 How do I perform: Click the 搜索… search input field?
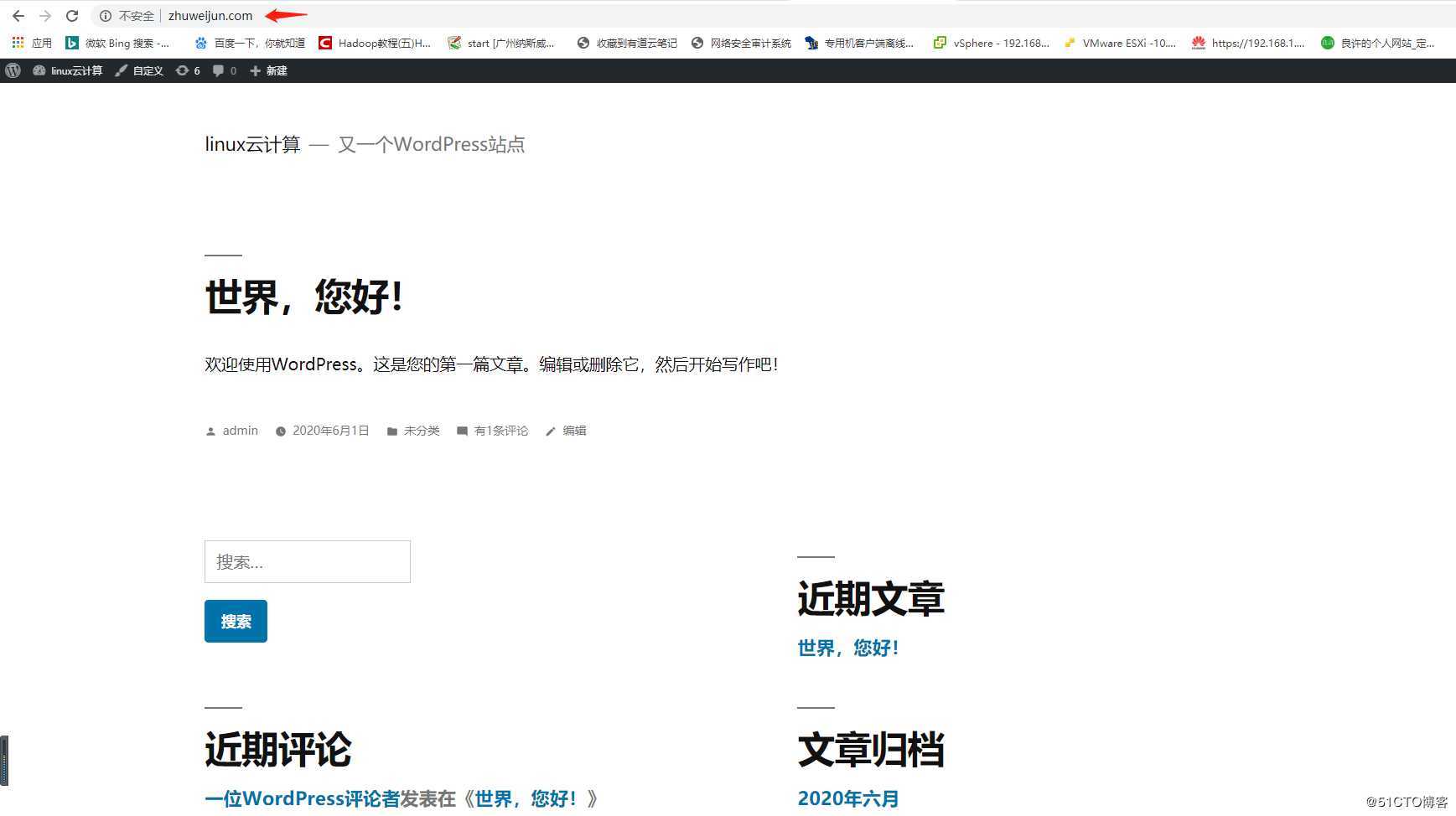click(x=308, y=561)
